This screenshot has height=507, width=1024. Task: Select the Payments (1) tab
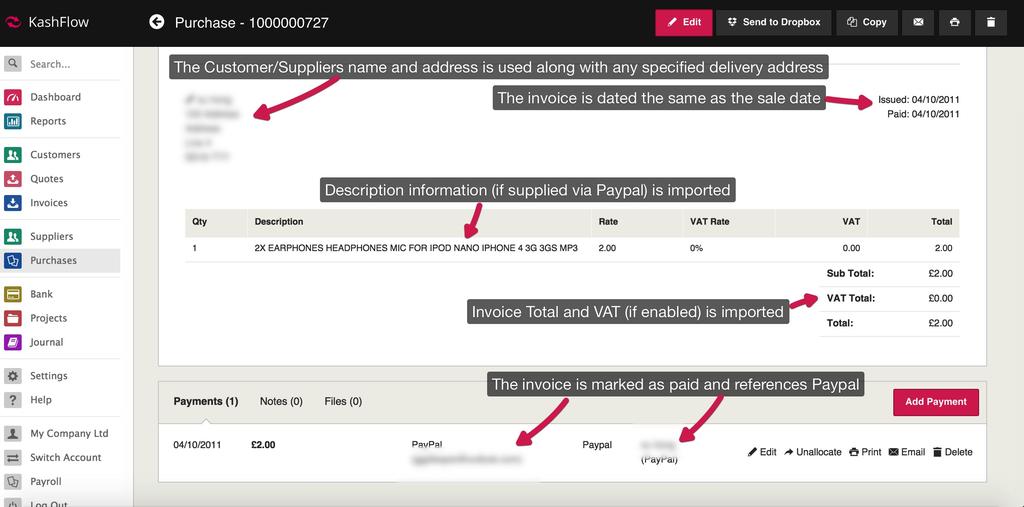click(x=205, y=402)
